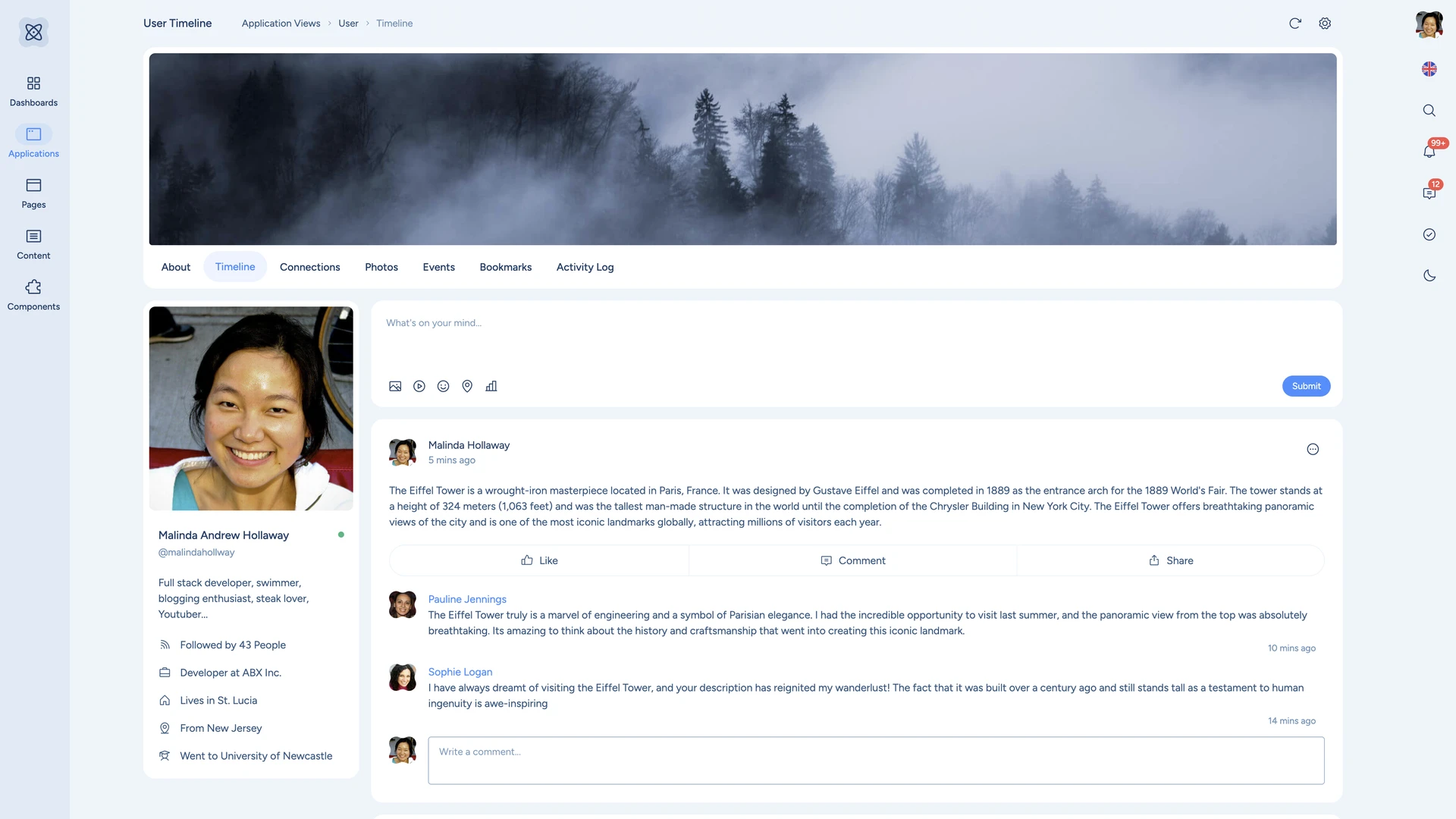This screenshot has width=1456, height=819.
Task: Open the Dashboards sidebar menu
Action: click(x=33, y=91)
